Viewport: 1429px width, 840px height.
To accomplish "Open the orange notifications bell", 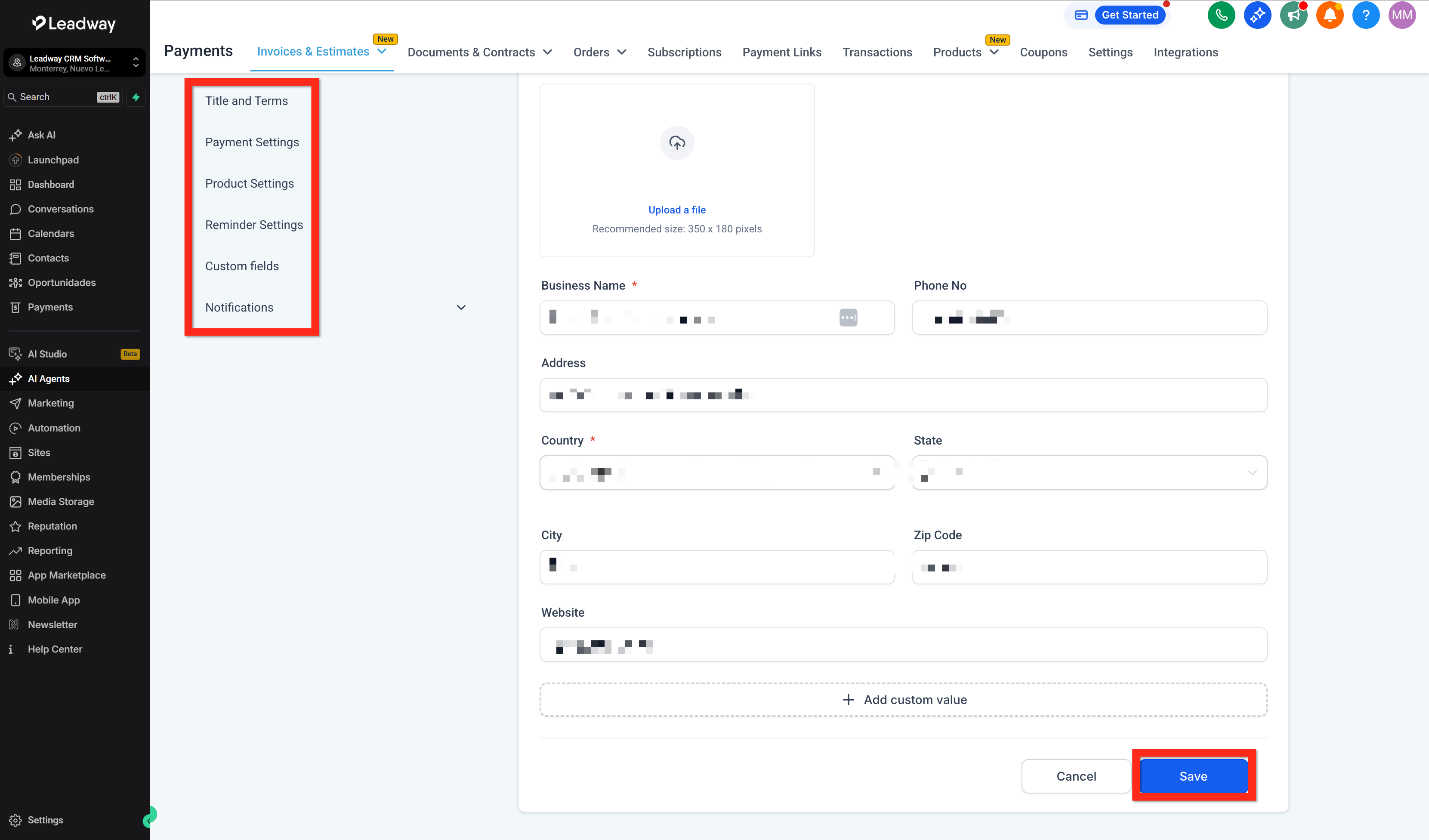I will pyautogui.click(x=1330, y=15).
